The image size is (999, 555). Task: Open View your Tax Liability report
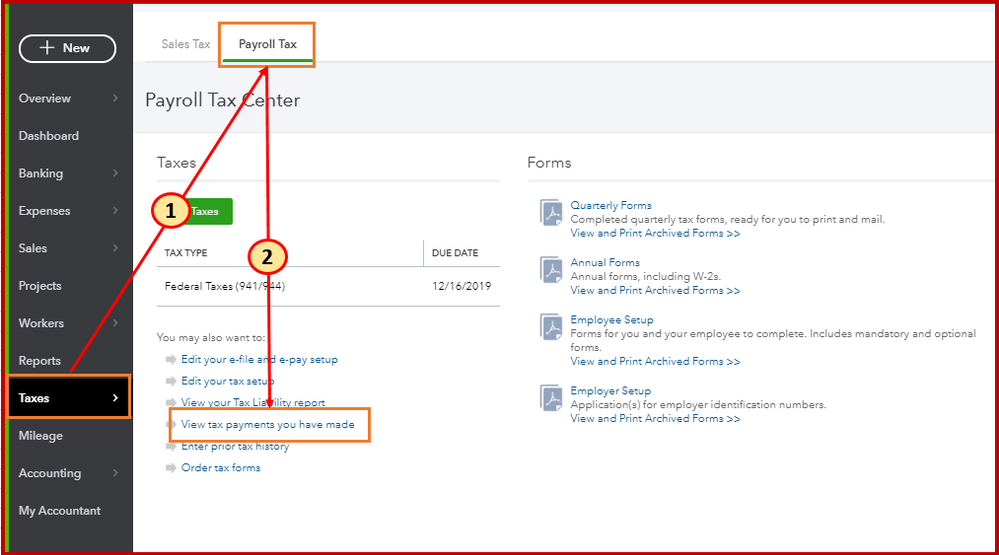[x=253, y=403]
